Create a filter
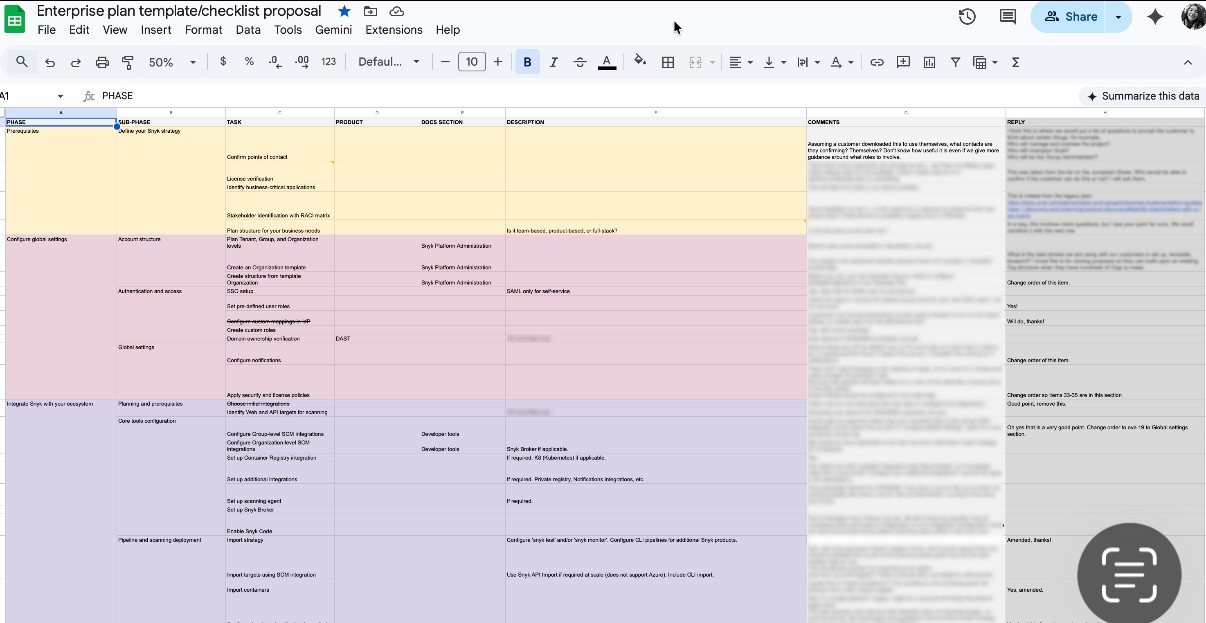Viewport: 1206px width, 623px height. point(955,61)
